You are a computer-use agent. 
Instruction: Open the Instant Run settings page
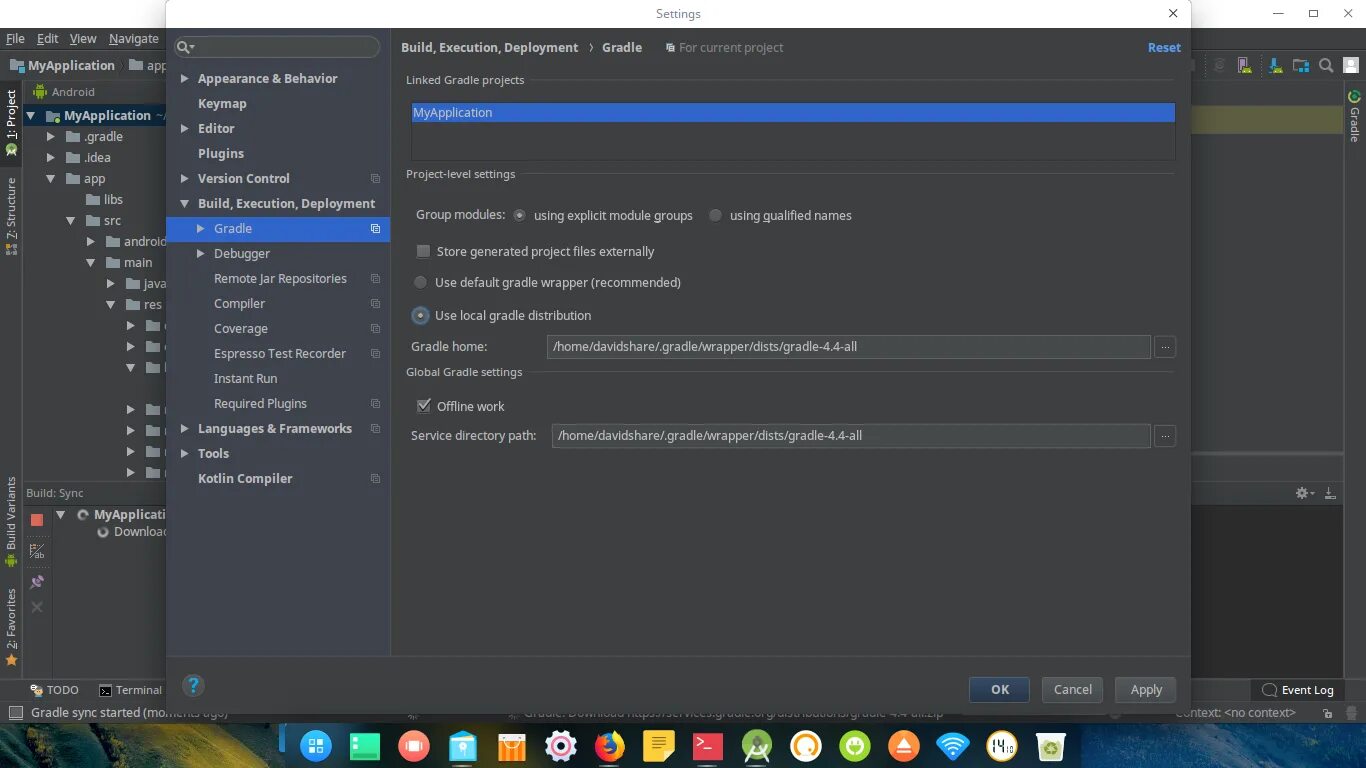(x=245, y=378)
